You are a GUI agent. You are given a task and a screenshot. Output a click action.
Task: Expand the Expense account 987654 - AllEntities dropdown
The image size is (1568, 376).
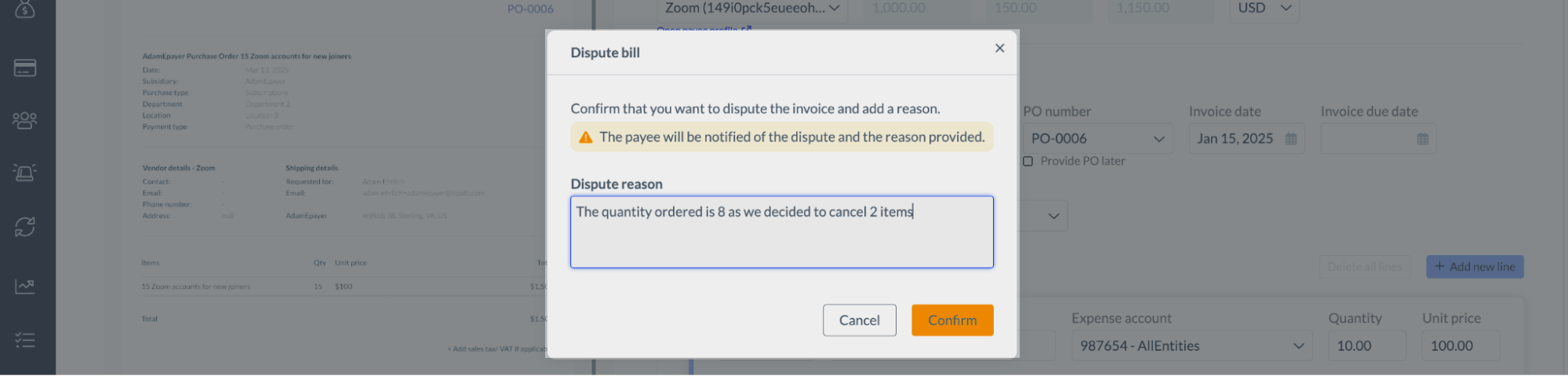tap(1191, 345)
